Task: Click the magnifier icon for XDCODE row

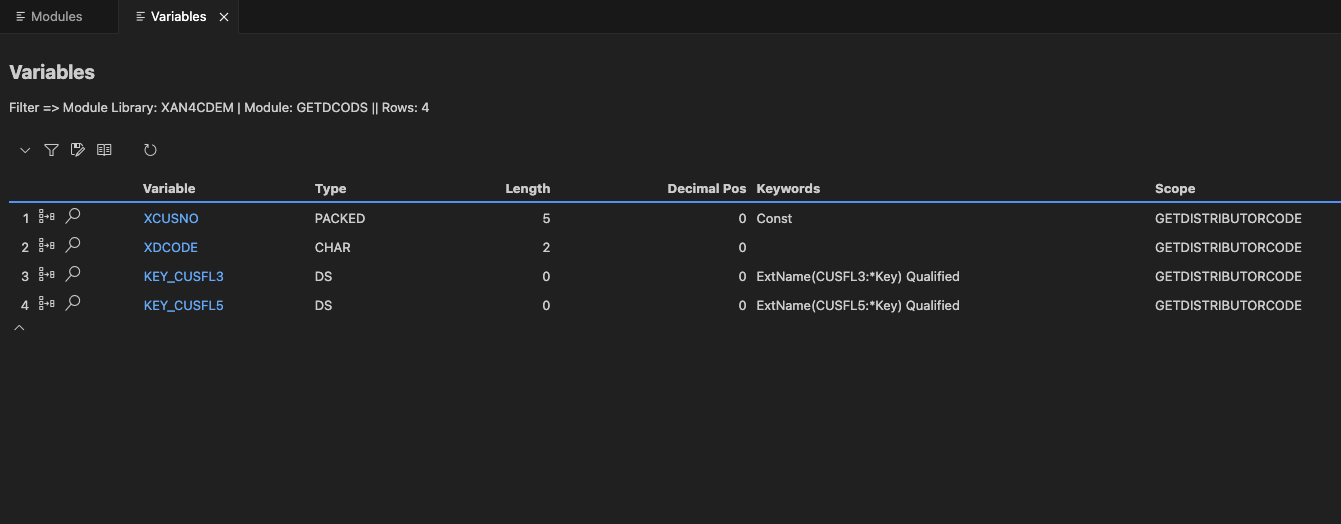Action: point(73,246)
